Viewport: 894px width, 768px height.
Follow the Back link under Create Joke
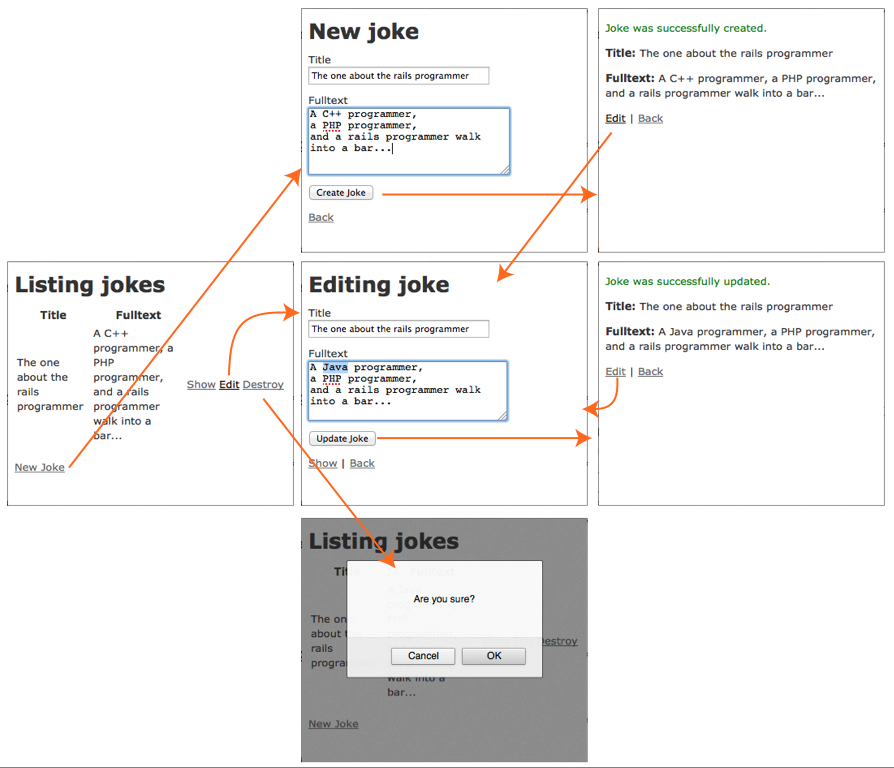click(x=321, y=217)
